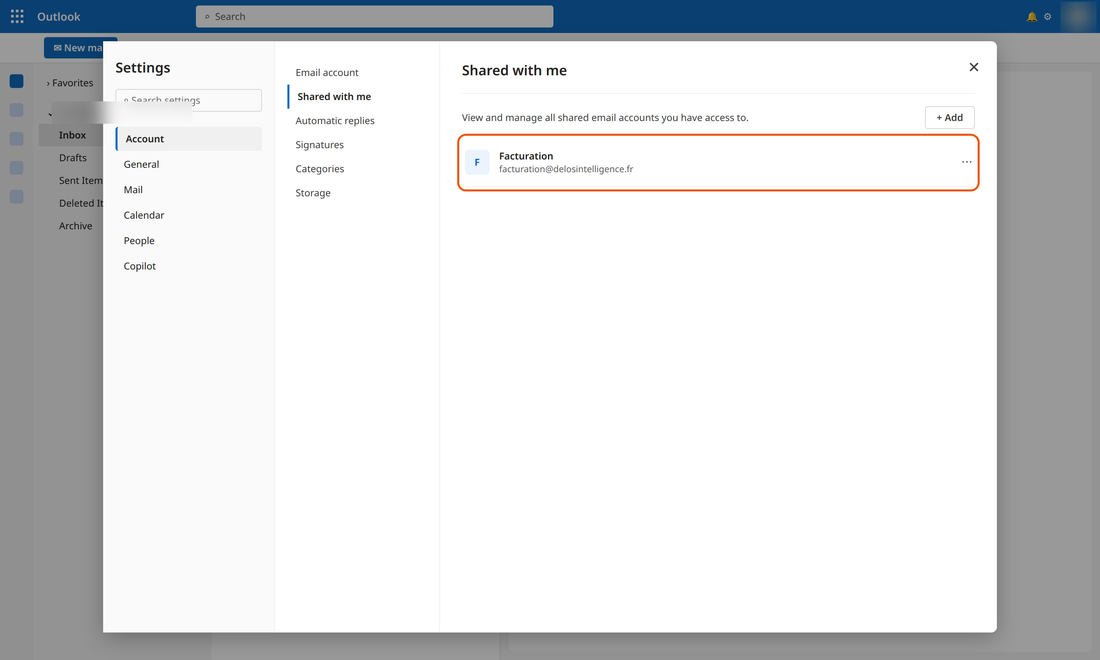Viewport: 1100px width, 660px height.
Task: Expand the Favorites folder group
Action: pos(69,83)
